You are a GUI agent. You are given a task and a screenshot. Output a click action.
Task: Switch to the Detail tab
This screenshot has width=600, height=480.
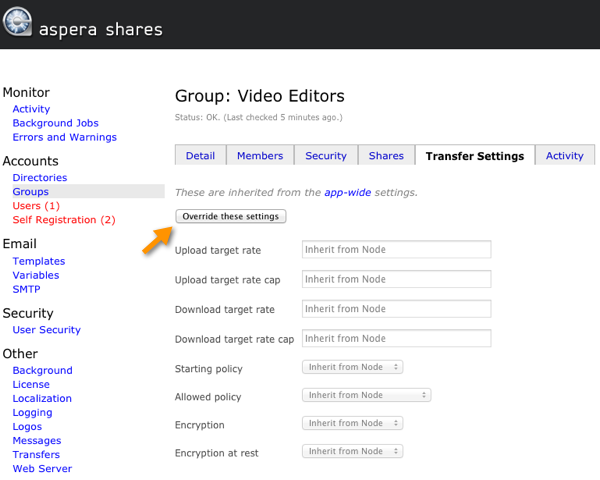point(200,155)
